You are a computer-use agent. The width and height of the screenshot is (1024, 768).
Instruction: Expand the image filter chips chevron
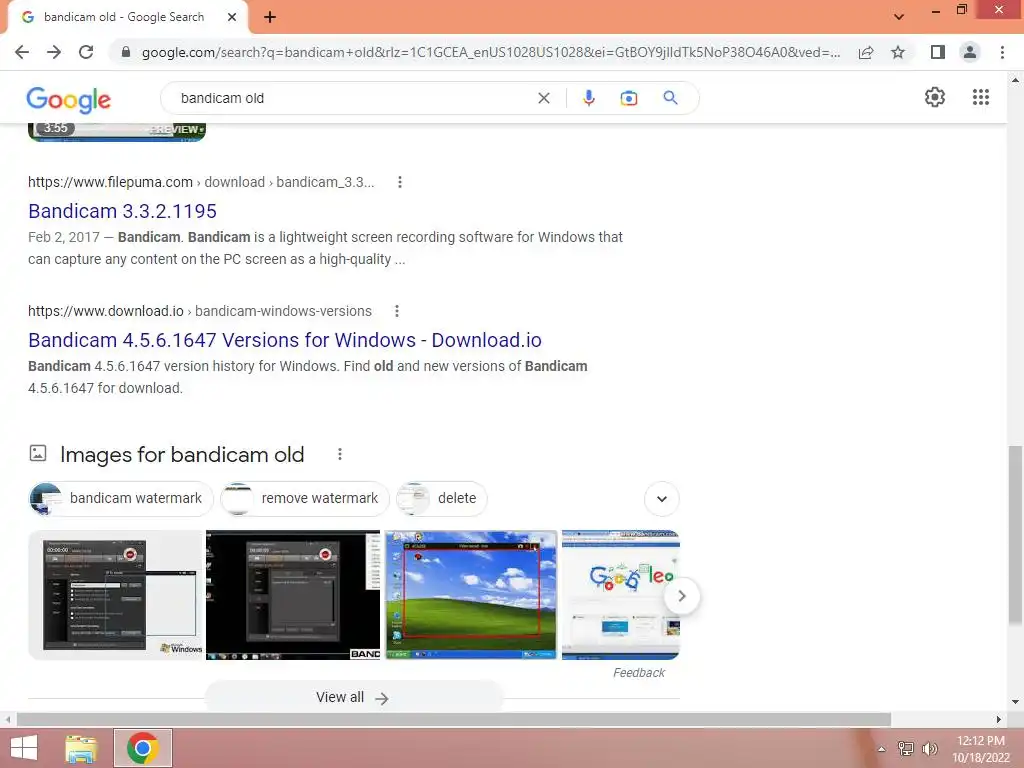(x=662, y=499)
